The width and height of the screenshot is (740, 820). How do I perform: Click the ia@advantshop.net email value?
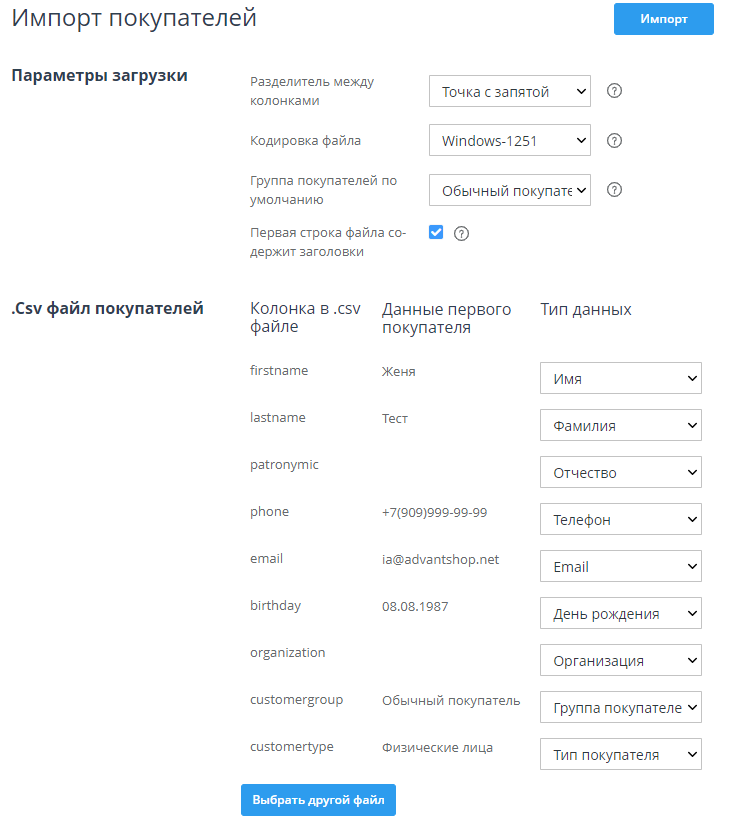click(x=440, y=559)
